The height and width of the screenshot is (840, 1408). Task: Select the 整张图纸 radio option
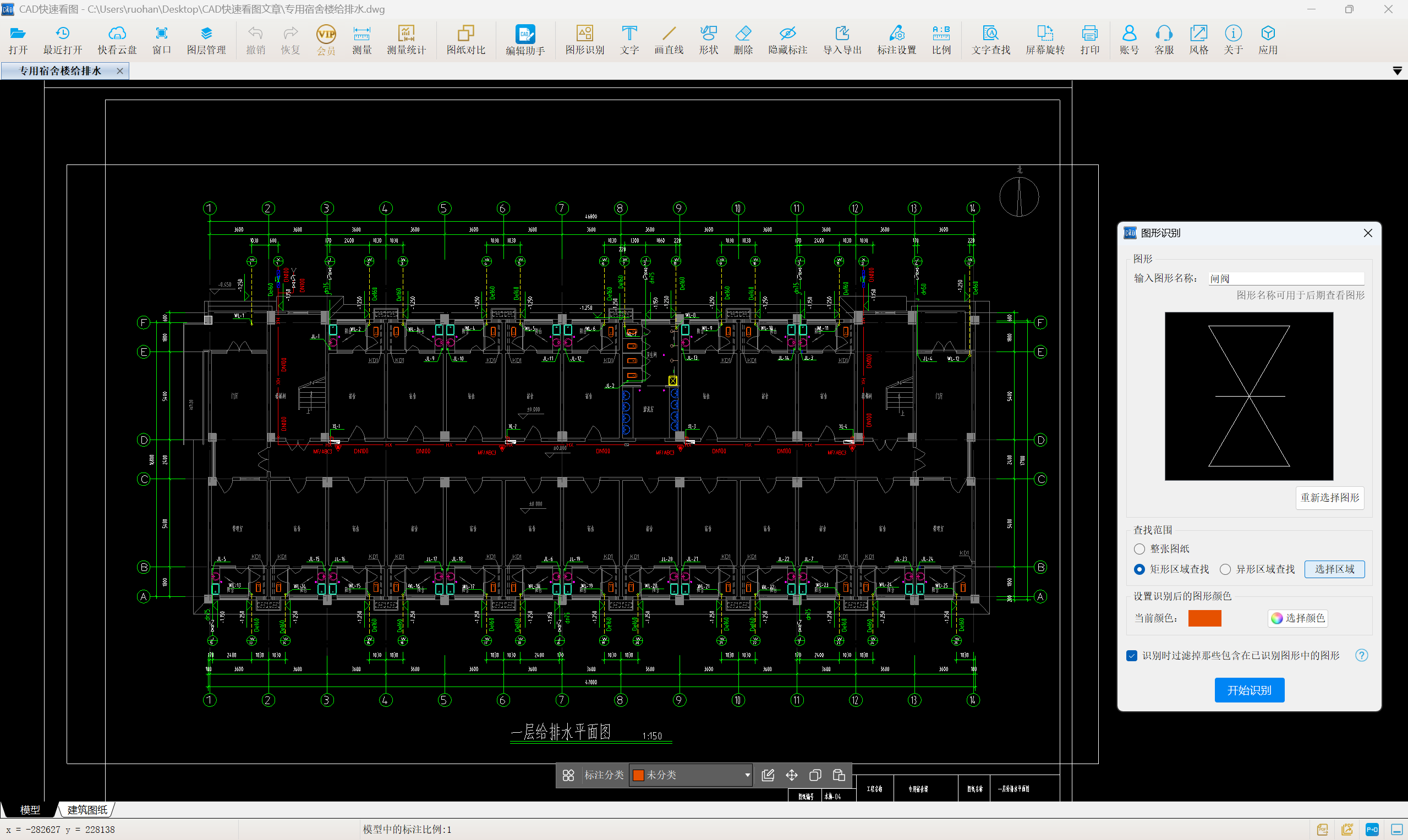[1139, 548]
